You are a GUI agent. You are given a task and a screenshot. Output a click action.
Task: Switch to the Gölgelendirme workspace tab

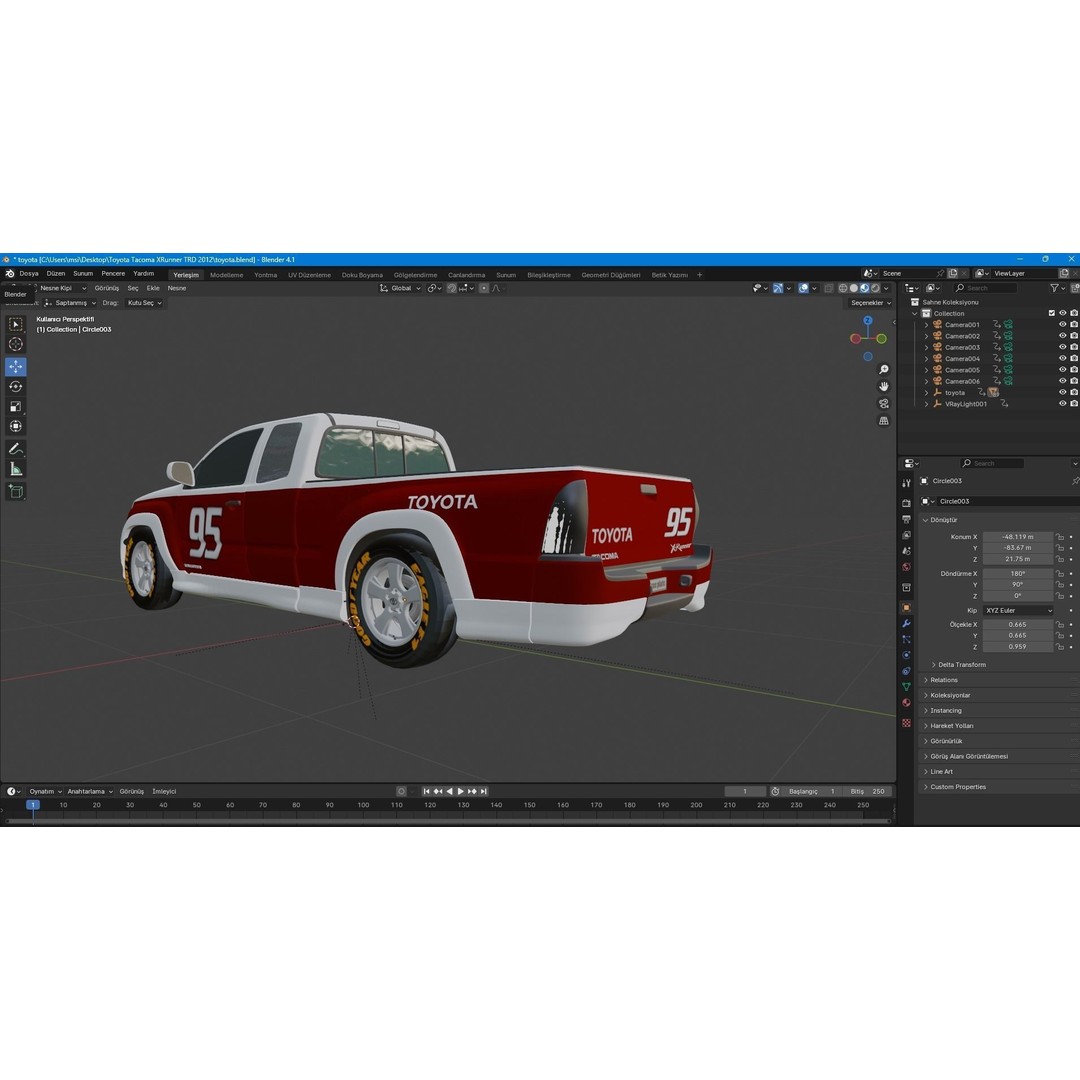click(x=415, y=275)
